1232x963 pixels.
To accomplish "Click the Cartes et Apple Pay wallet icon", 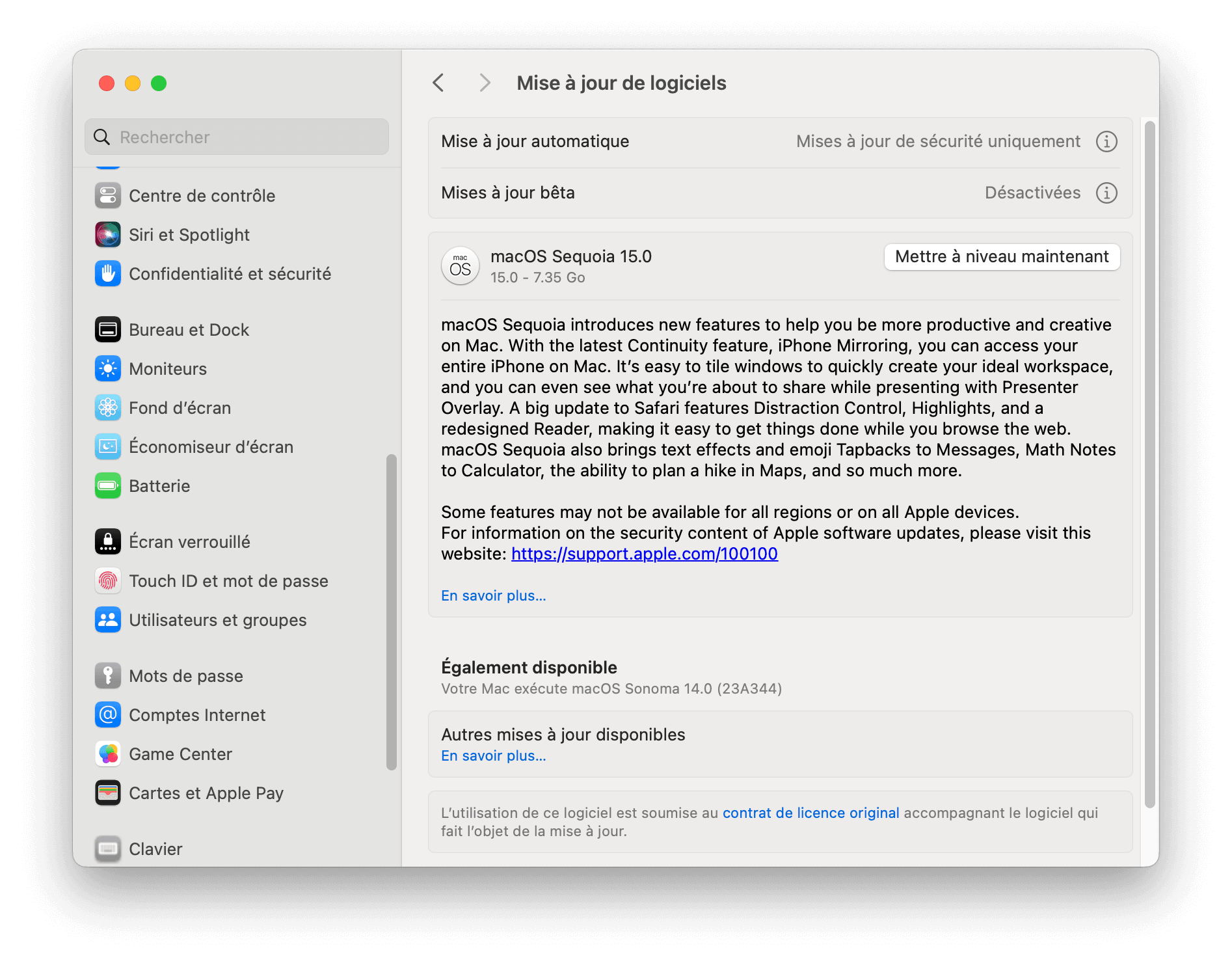I will [108, 793].
